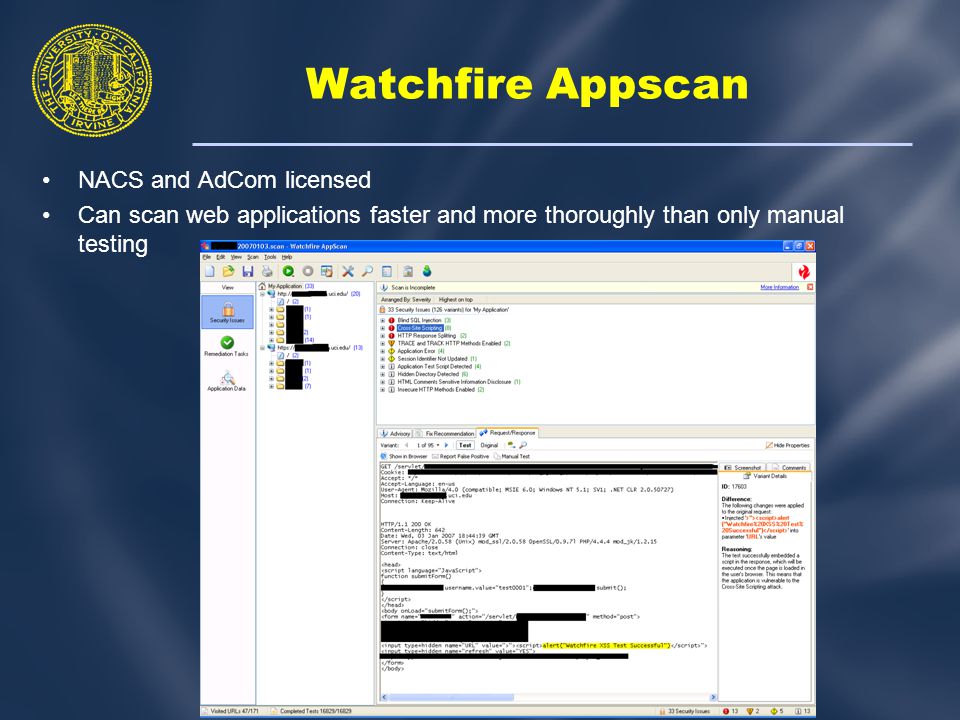
Task: Expand the Cross-Site Scripting issue
Action: pos(383,328)
